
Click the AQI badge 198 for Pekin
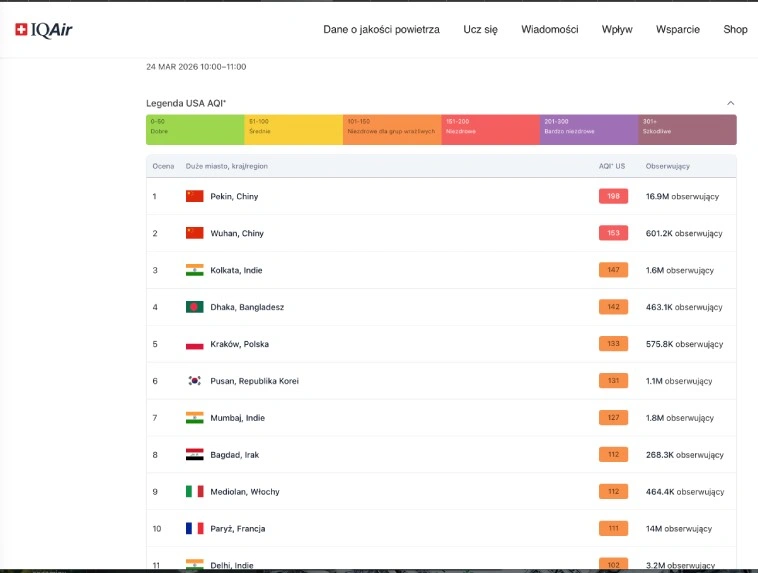(x=613, y=196)
